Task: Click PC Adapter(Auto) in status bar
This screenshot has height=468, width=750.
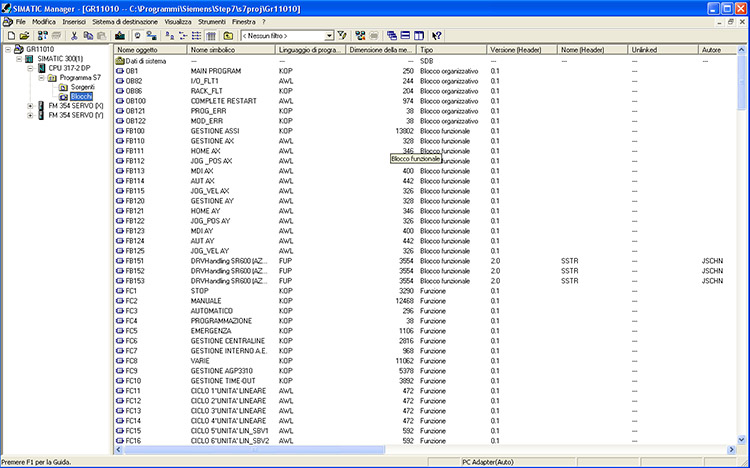Action: click(487, 462)
